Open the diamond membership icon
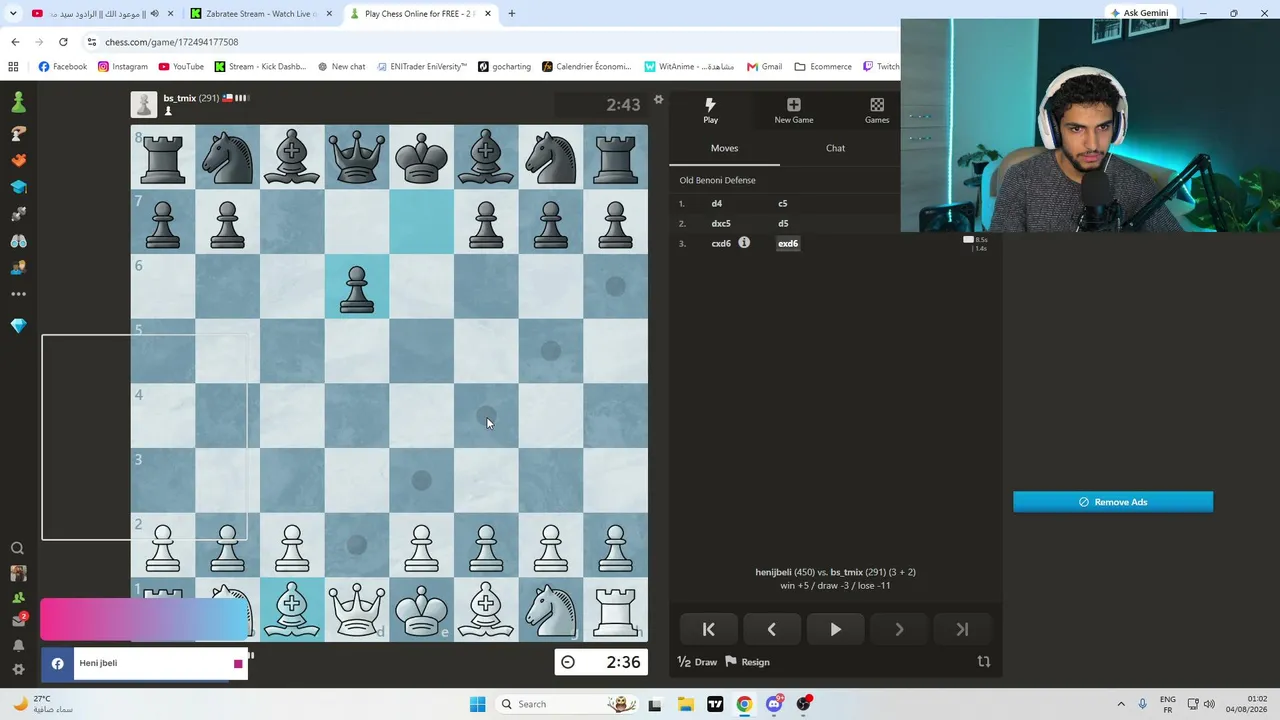The width and height of the screenshot is (1280, 720). 18,326
